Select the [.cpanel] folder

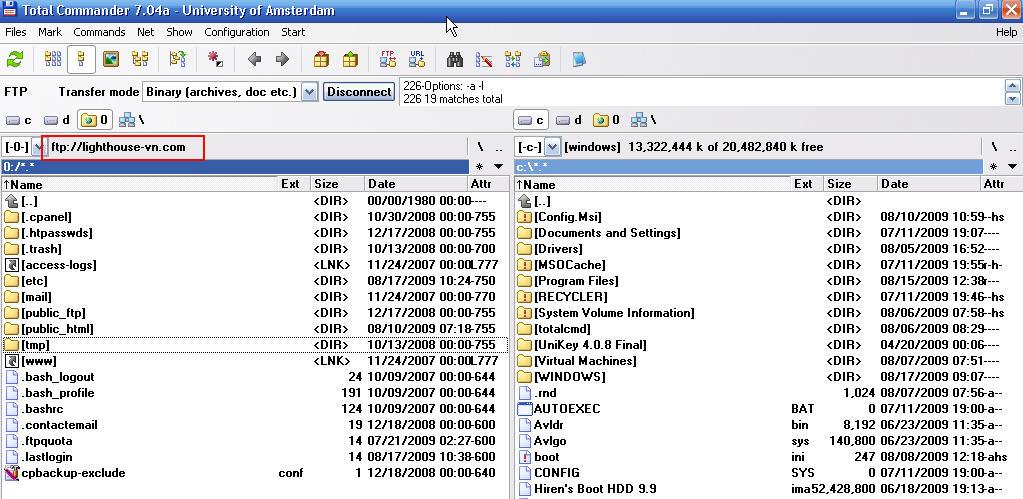pyautogui.click(x=254, y=217)
